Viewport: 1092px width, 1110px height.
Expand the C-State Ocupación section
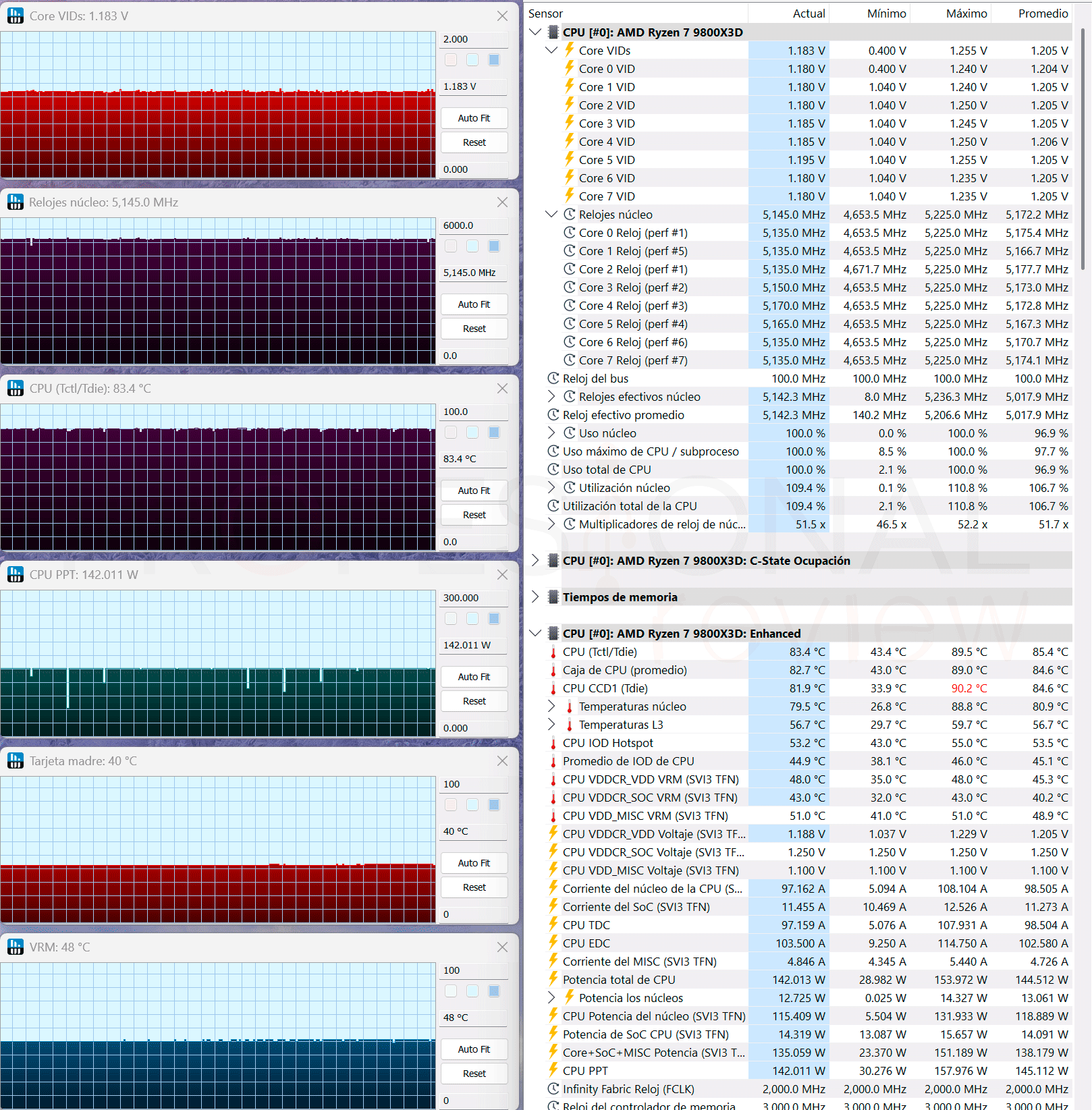point(535,560)
